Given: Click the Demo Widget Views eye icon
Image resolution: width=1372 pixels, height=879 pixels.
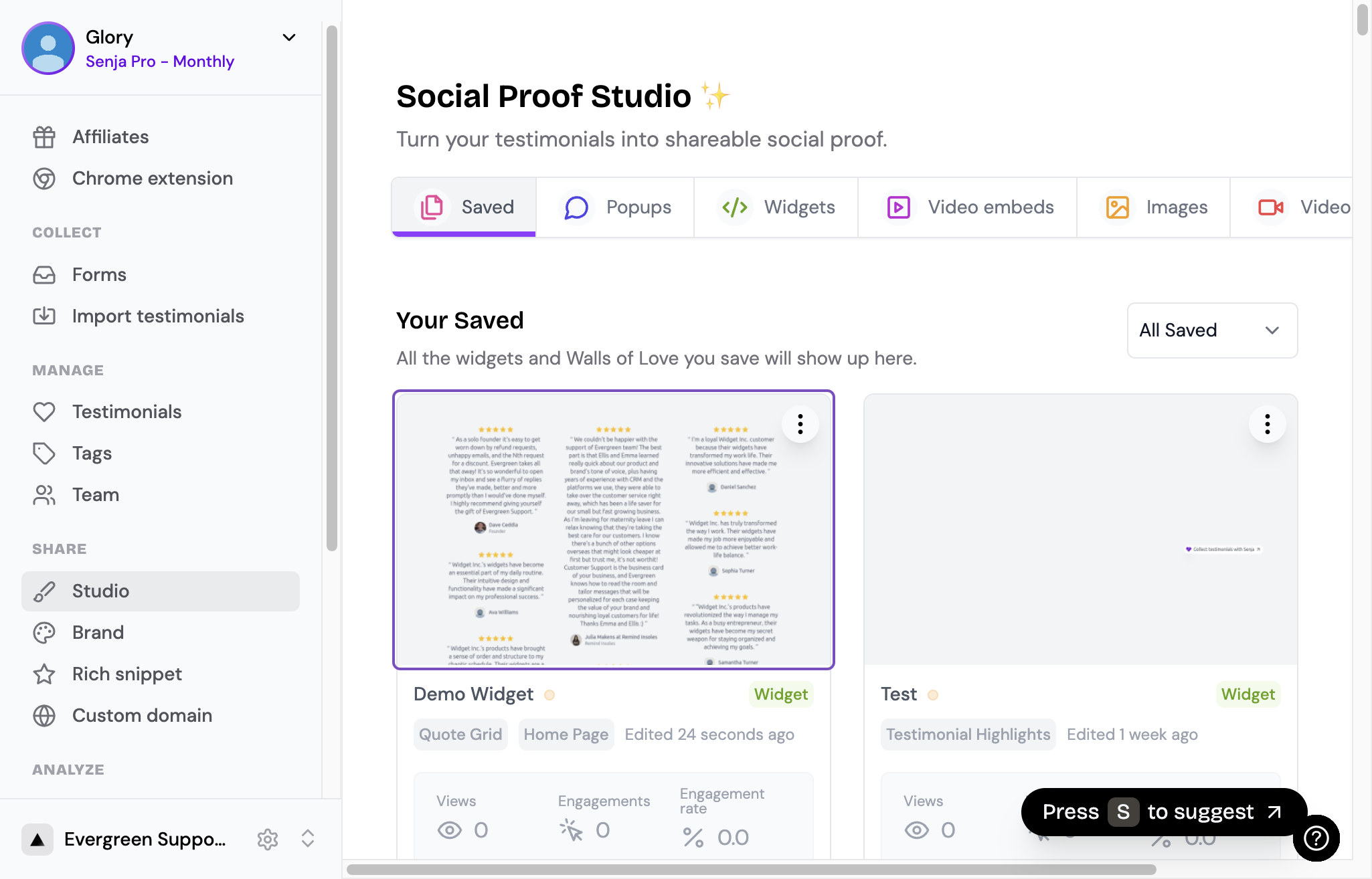Looking at the screenshot, I should coord(450,830).
